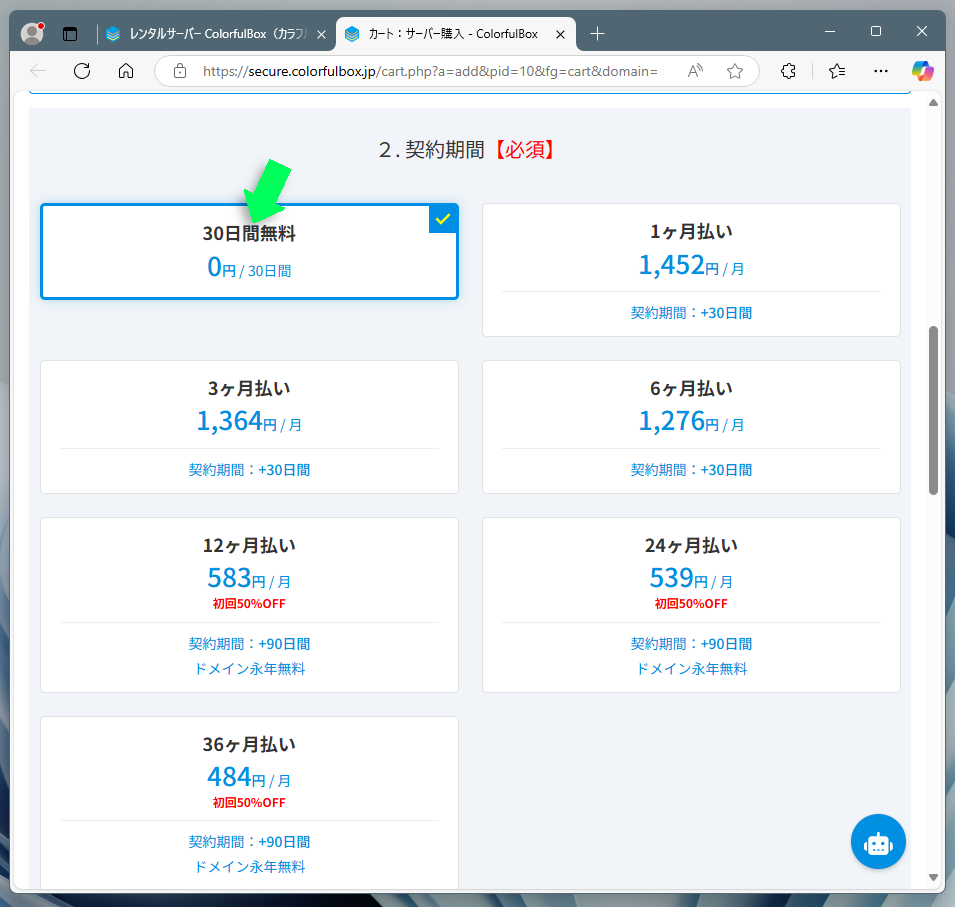
Task: Click 契約期間：+90日間 in 12ヶ月払い card
Action: pos(249,644)
